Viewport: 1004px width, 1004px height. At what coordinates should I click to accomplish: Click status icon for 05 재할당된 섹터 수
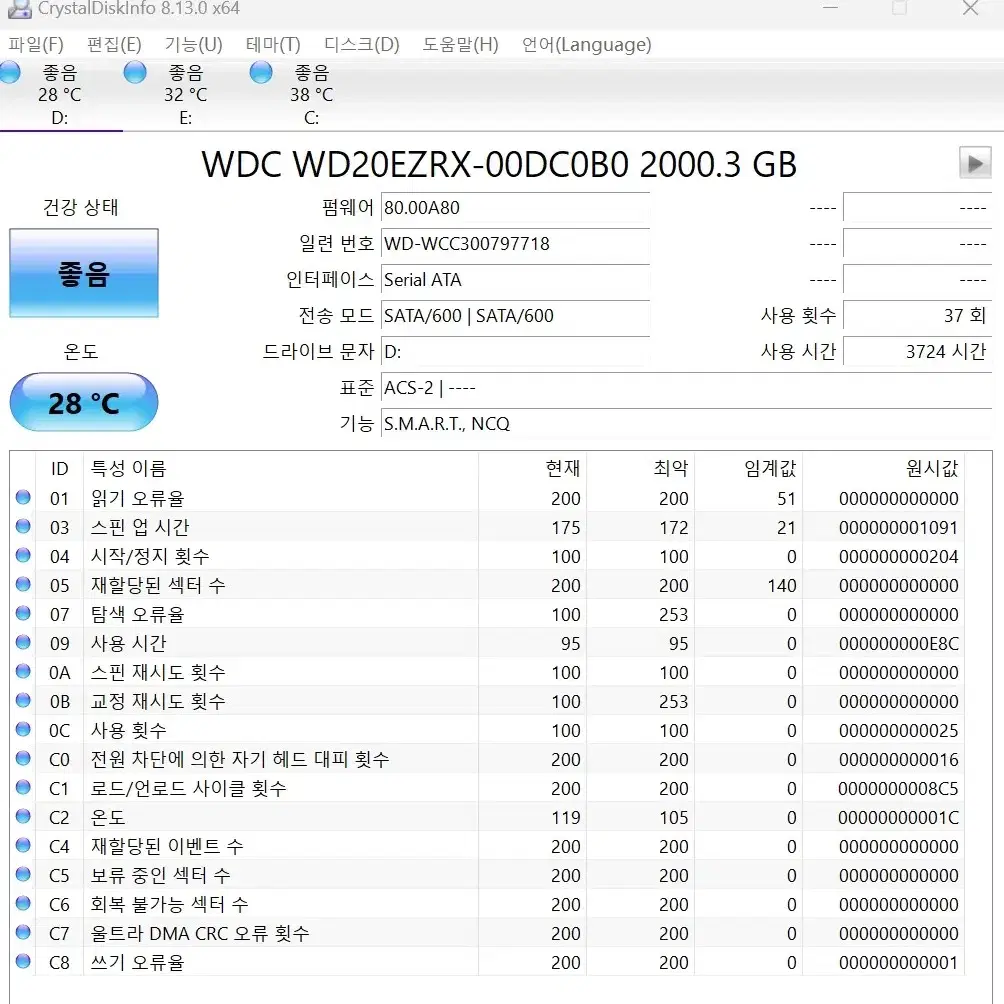click(23, 585)
